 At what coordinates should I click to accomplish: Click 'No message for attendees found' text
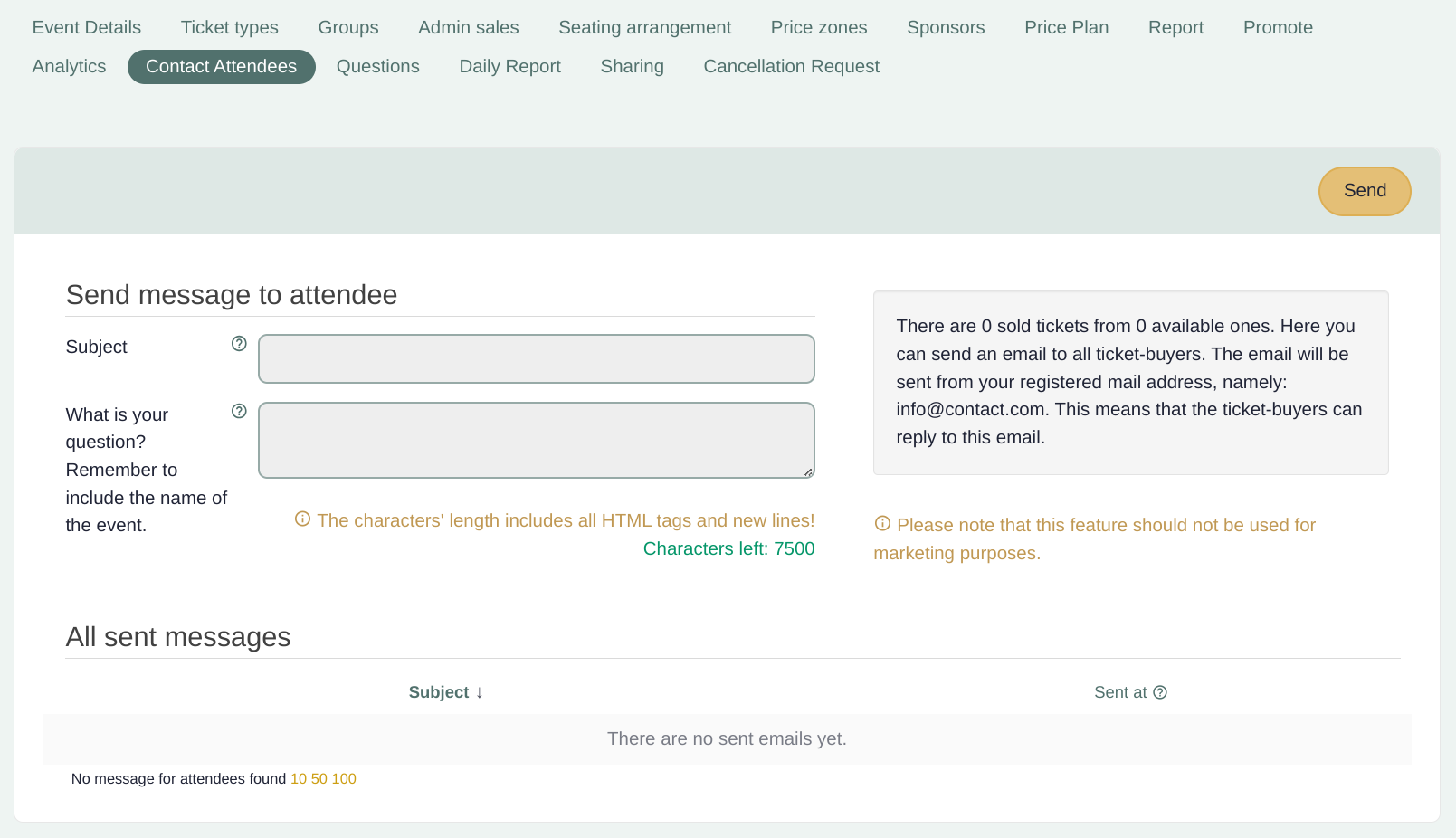179,778
